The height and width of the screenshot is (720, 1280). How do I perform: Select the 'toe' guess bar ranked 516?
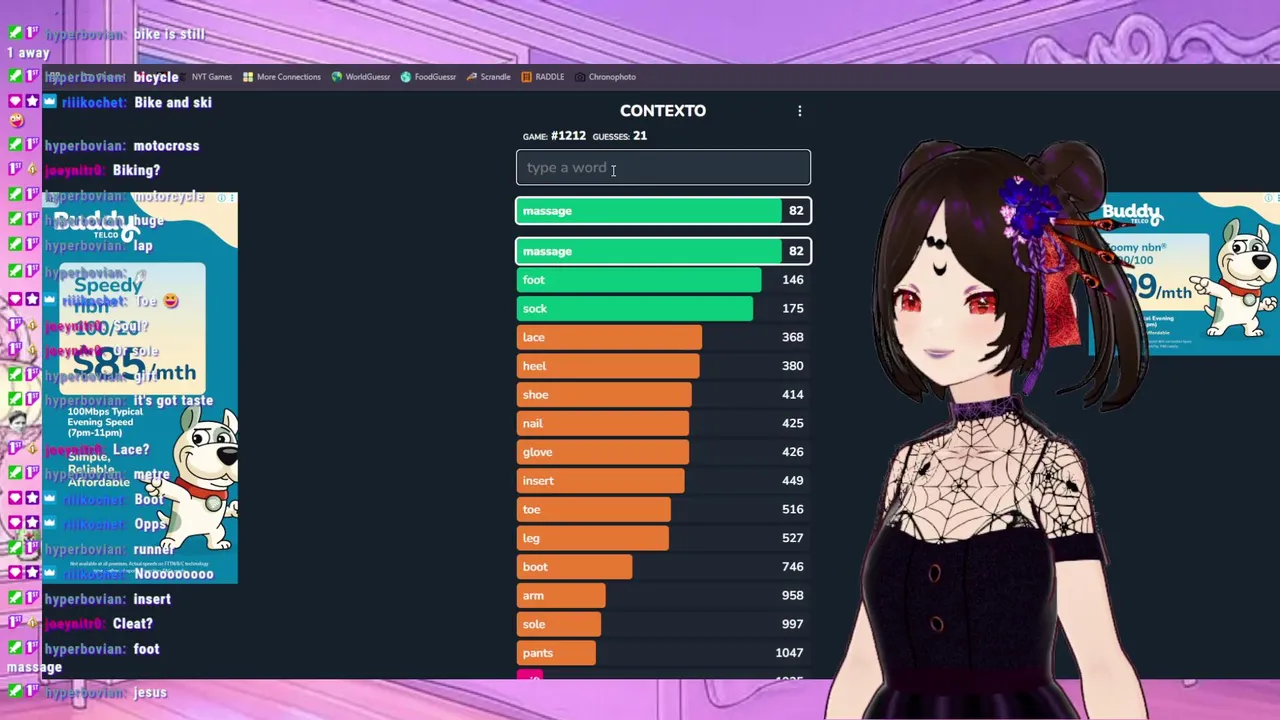[x=663, y=509]
